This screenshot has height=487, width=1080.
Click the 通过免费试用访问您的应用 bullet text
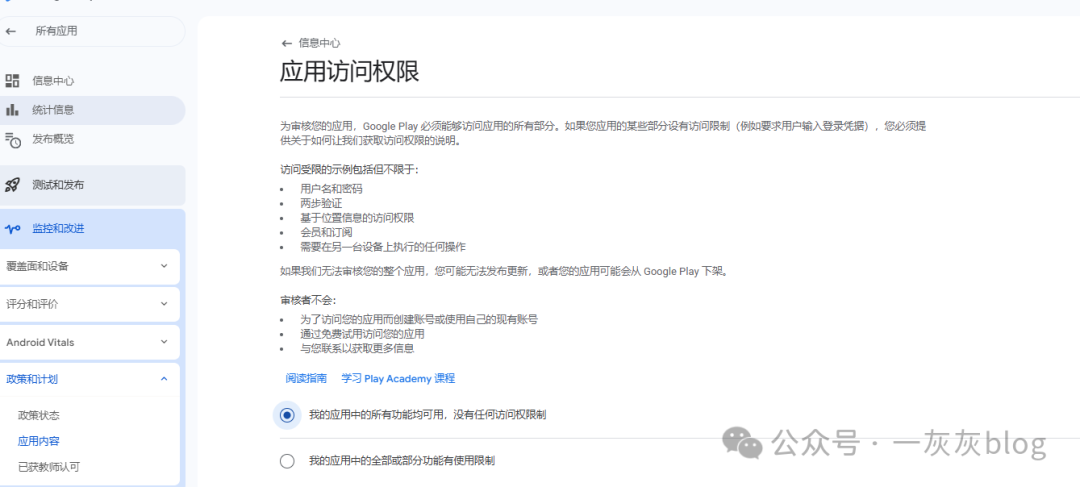pos(362,334)
